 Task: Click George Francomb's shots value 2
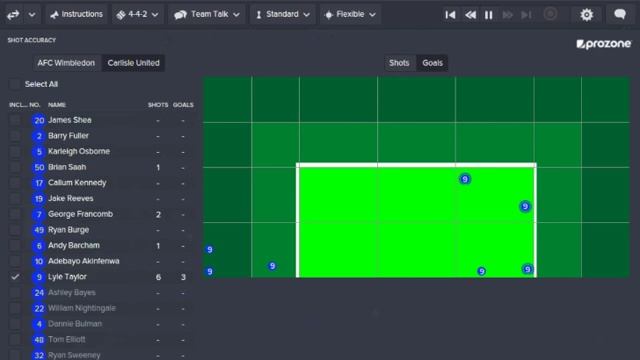(x=158, y=214)
